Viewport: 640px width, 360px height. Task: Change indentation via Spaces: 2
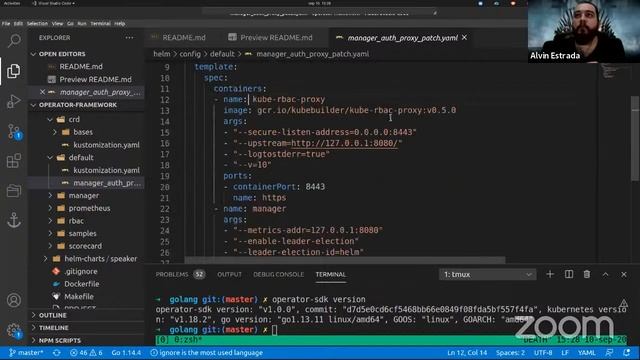[x=510, y=353]
